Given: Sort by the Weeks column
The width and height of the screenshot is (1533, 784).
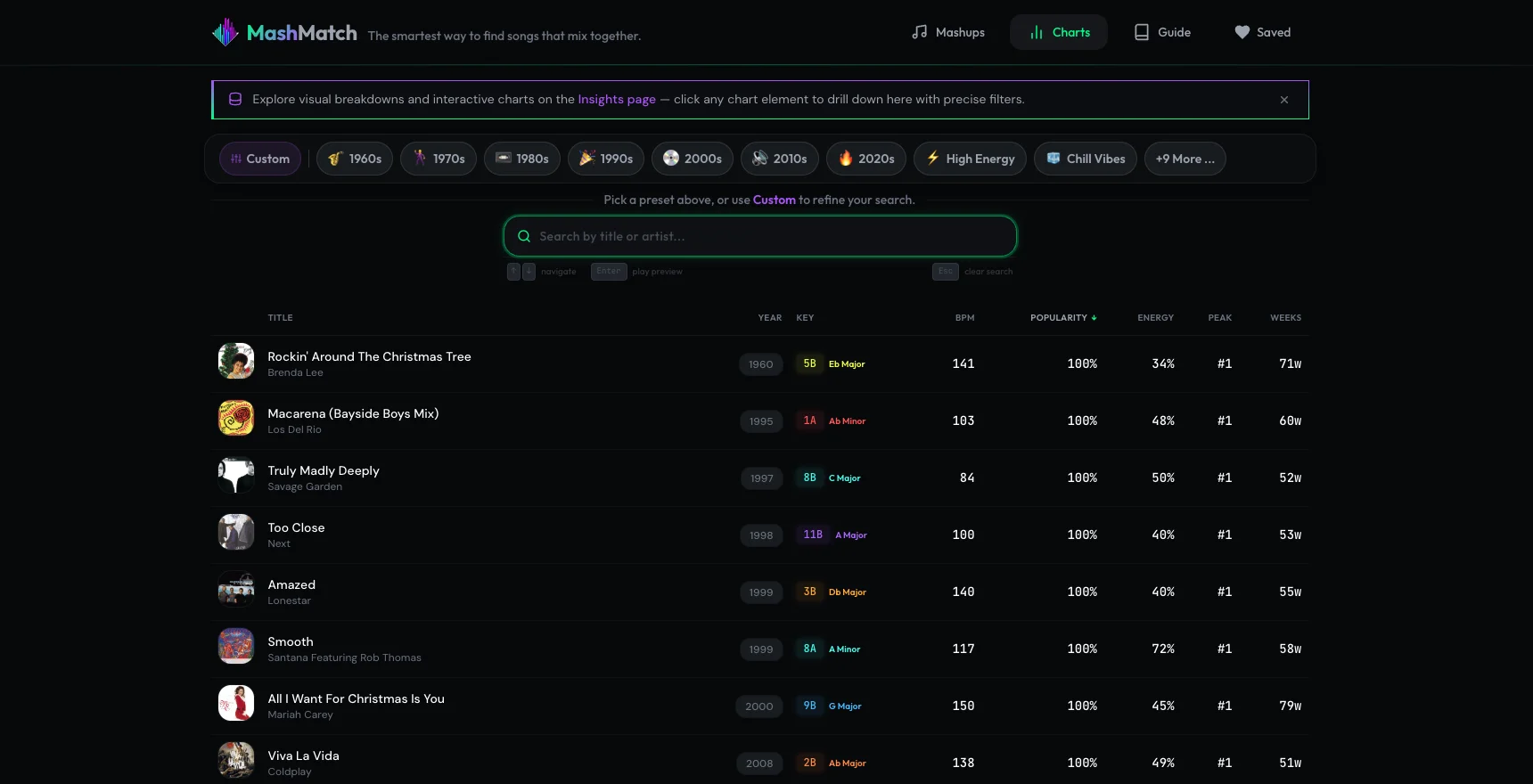Looking at the screenshot, I should pos(1285,318).
